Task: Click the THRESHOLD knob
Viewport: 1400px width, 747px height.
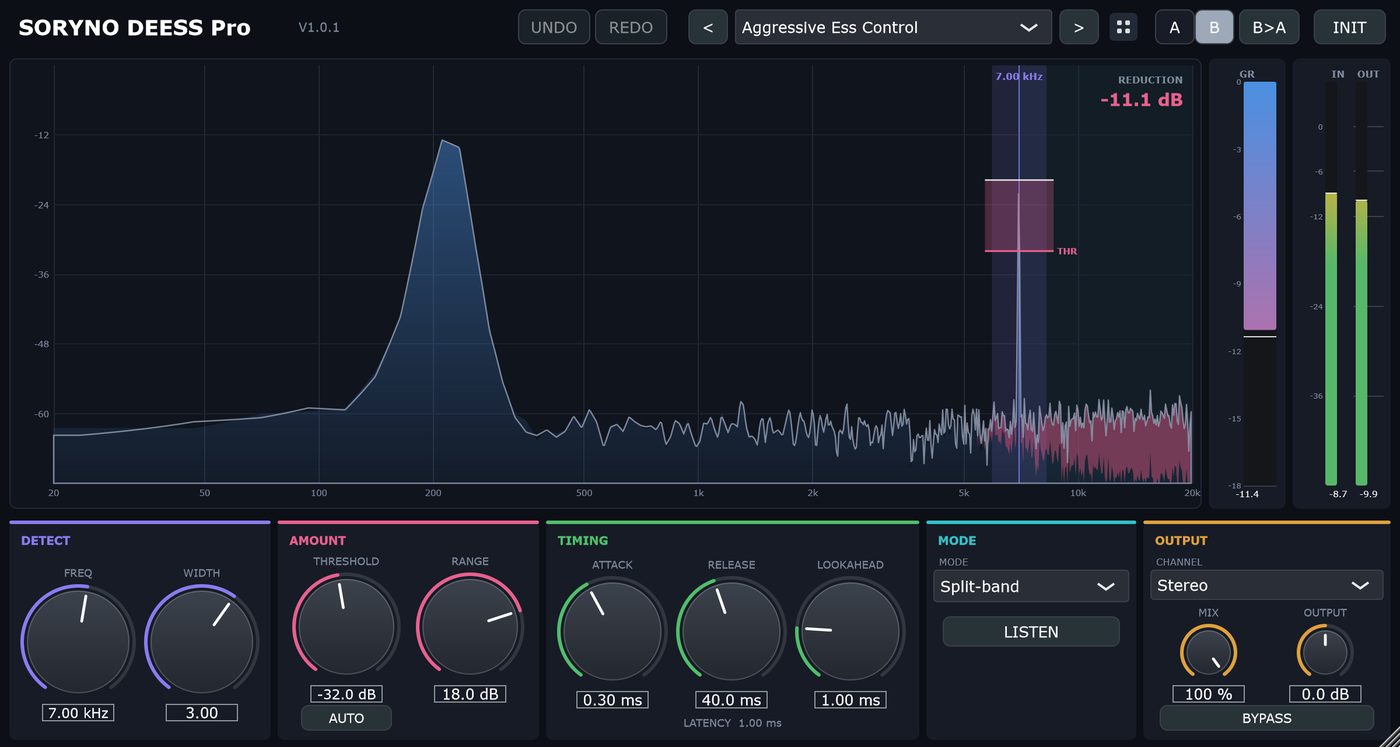Action: point(346,627)
